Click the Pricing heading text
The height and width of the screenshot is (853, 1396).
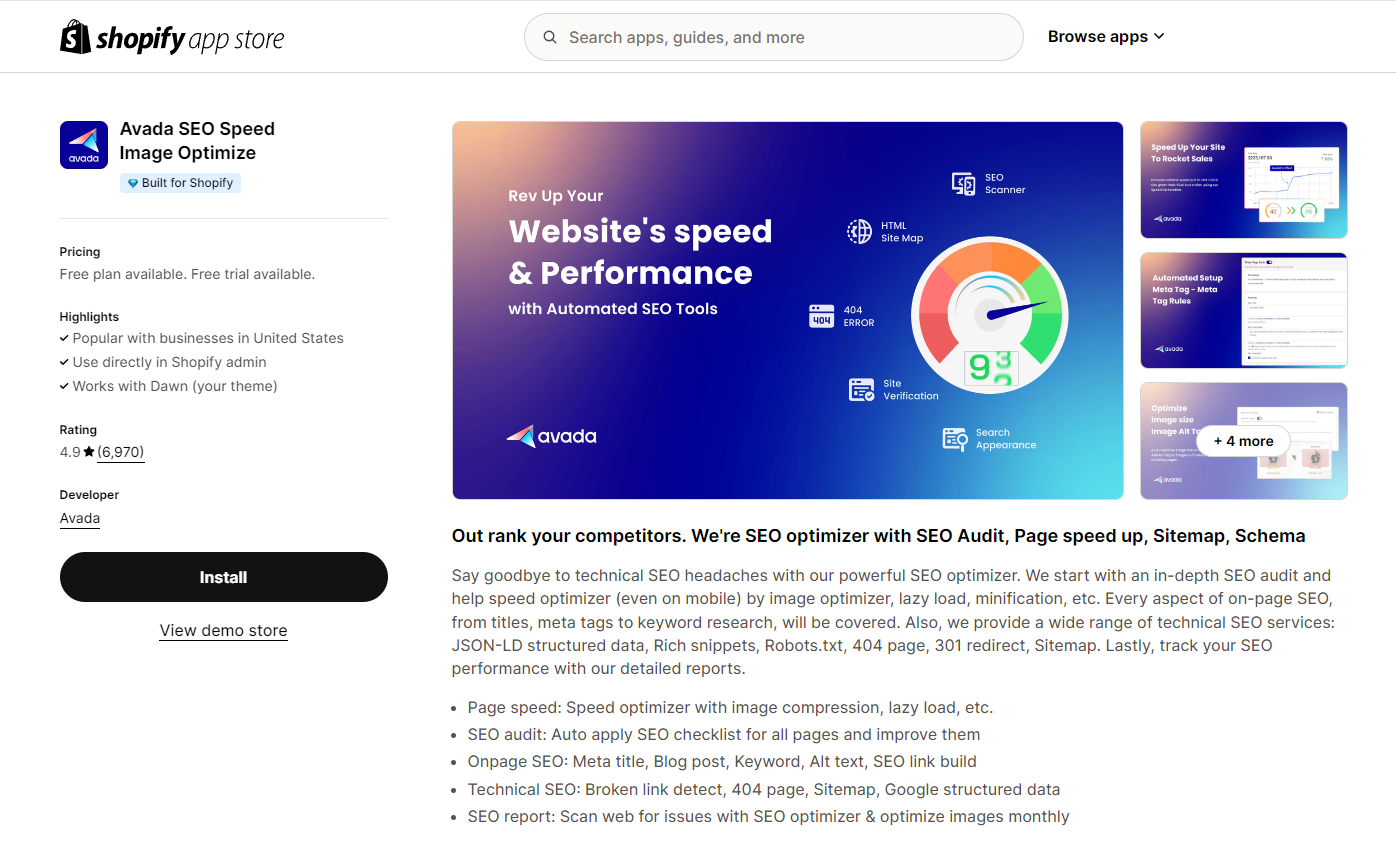(80, 252)
